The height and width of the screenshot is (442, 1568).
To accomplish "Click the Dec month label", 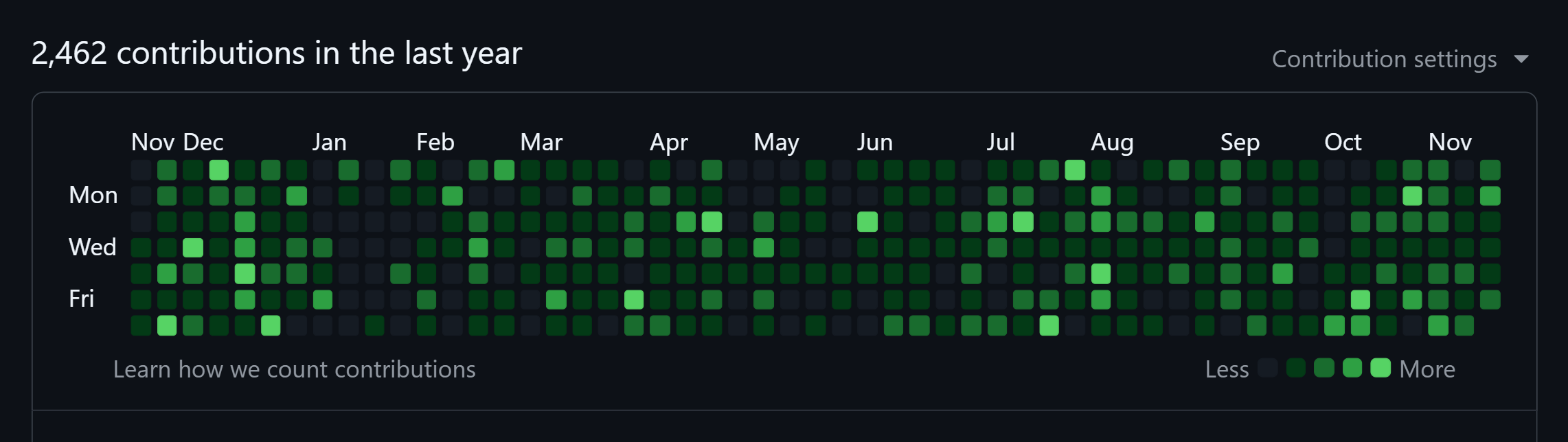I will (203, 142).
